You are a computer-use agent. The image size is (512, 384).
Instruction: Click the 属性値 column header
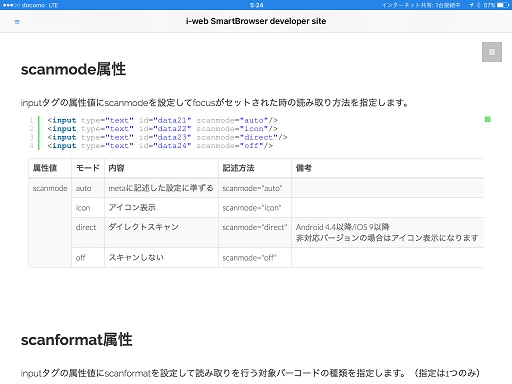click(x=50, y=168)
